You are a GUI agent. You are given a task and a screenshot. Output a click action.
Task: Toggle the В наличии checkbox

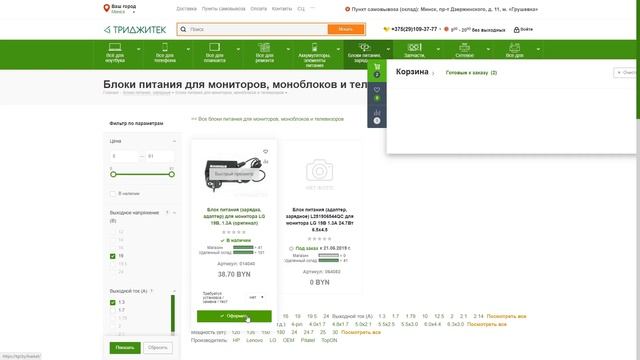point(113,193)
